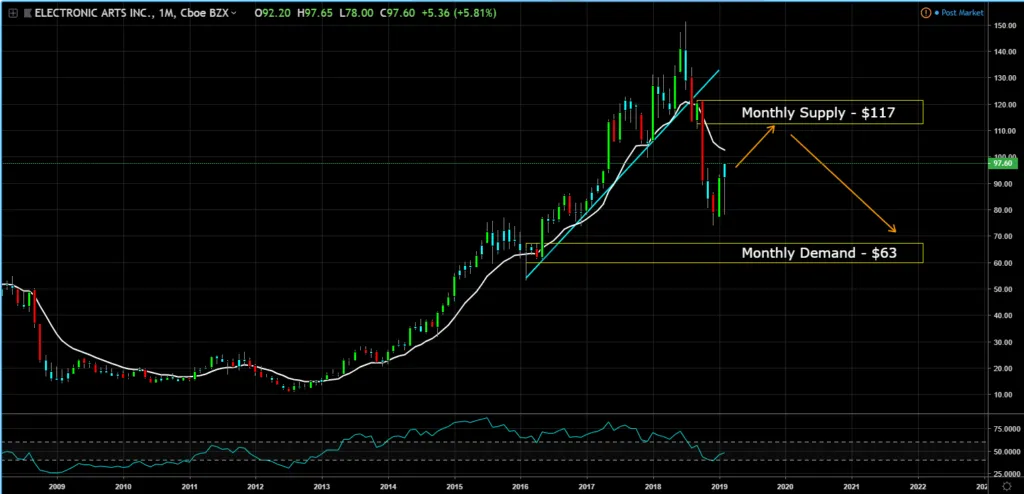Click the +5.36 (+5.81%) change value
The width and height of the screenshot is (1024, 494).
(x=458, y=13)
